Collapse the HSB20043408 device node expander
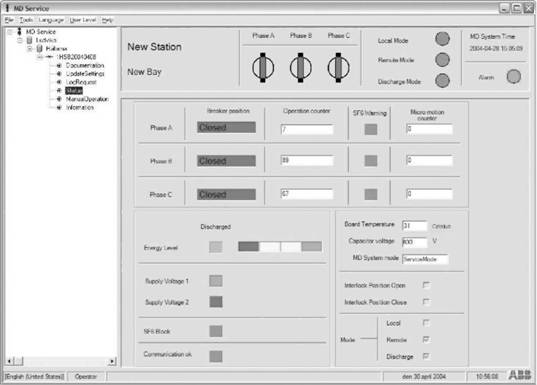The width and height of the screenshot is (537, 385). tap(40, 57)
